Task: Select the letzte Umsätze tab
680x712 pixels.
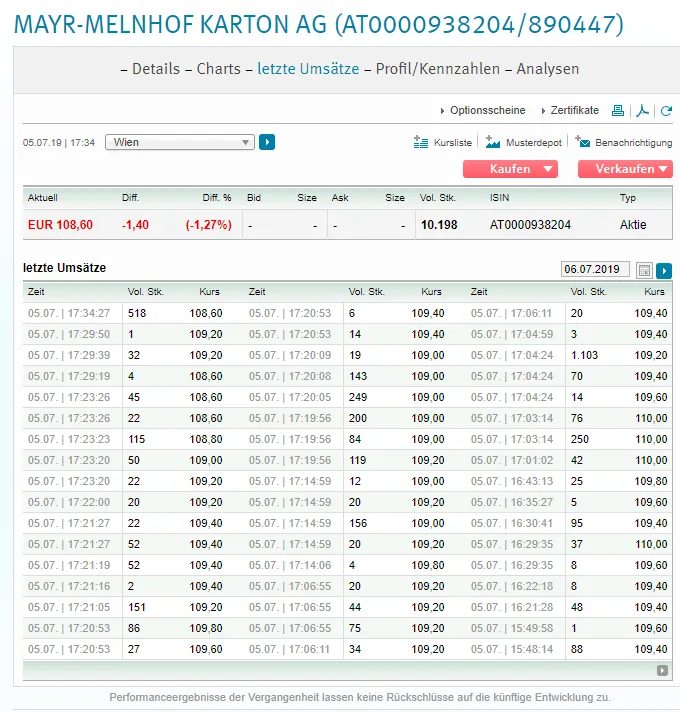Action: [x=308, y=69]
